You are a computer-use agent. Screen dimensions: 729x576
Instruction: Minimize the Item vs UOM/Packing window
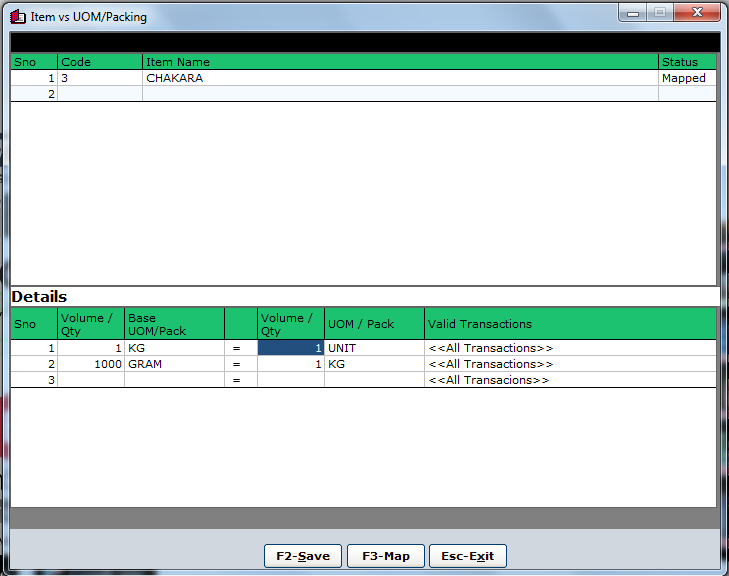click(633, 13)
